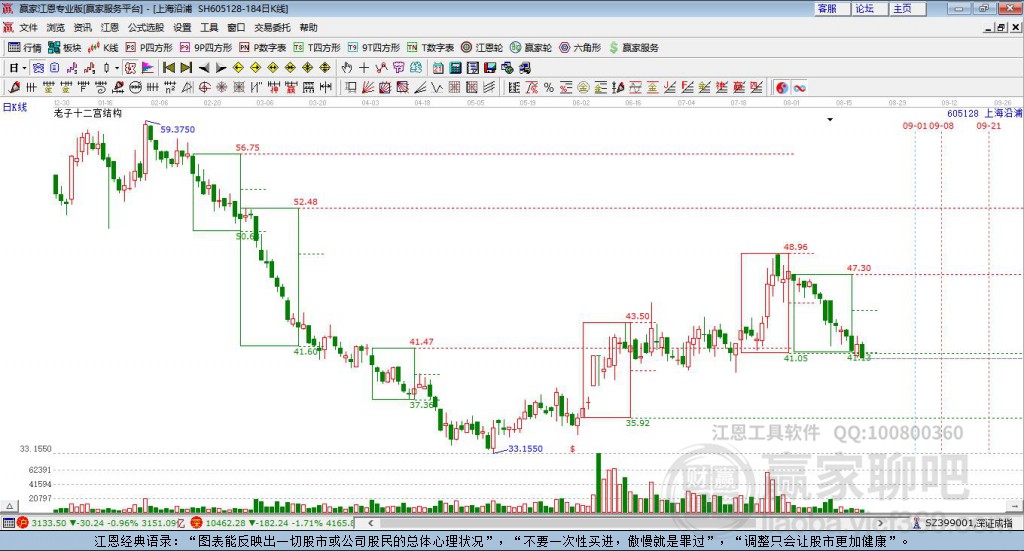Collapse volume panel with triangle button
Viewport: 1024px width, 551px height.
tap(9, 506)
